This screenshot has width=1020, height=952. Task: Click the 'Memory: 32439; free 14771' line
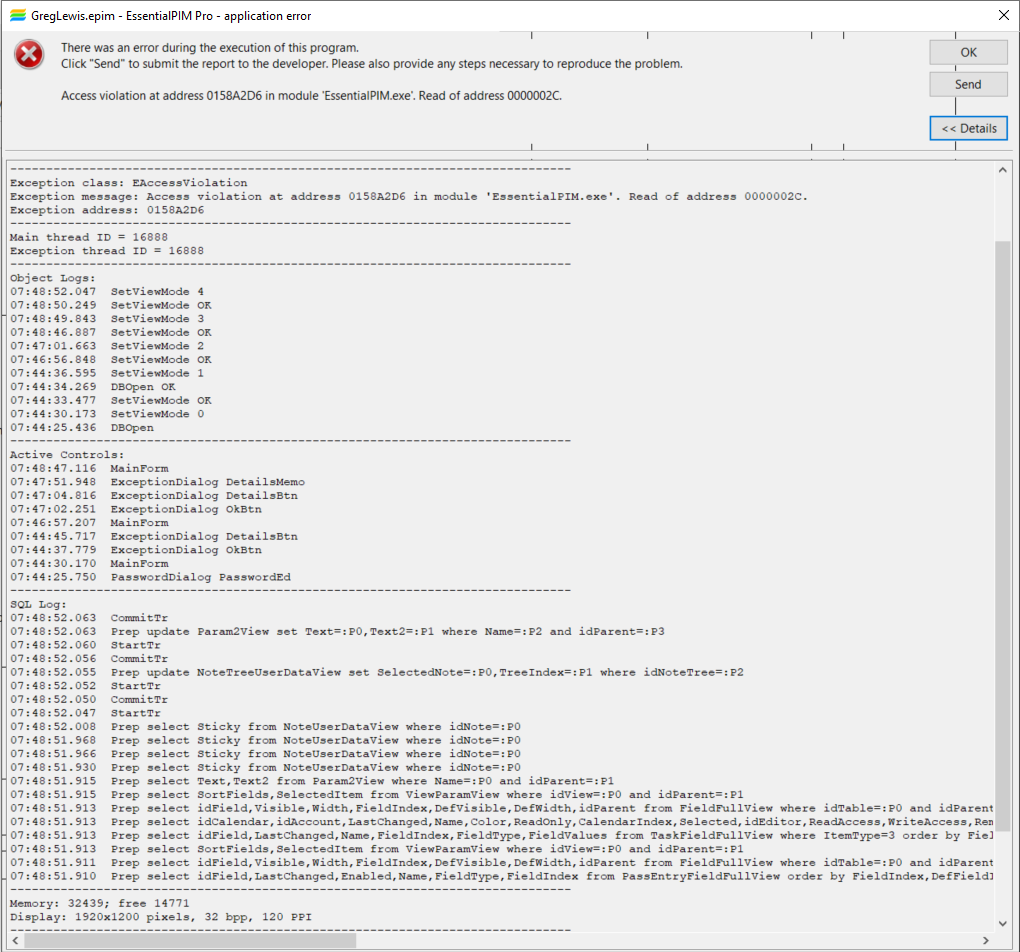click(x=100, y=904)
